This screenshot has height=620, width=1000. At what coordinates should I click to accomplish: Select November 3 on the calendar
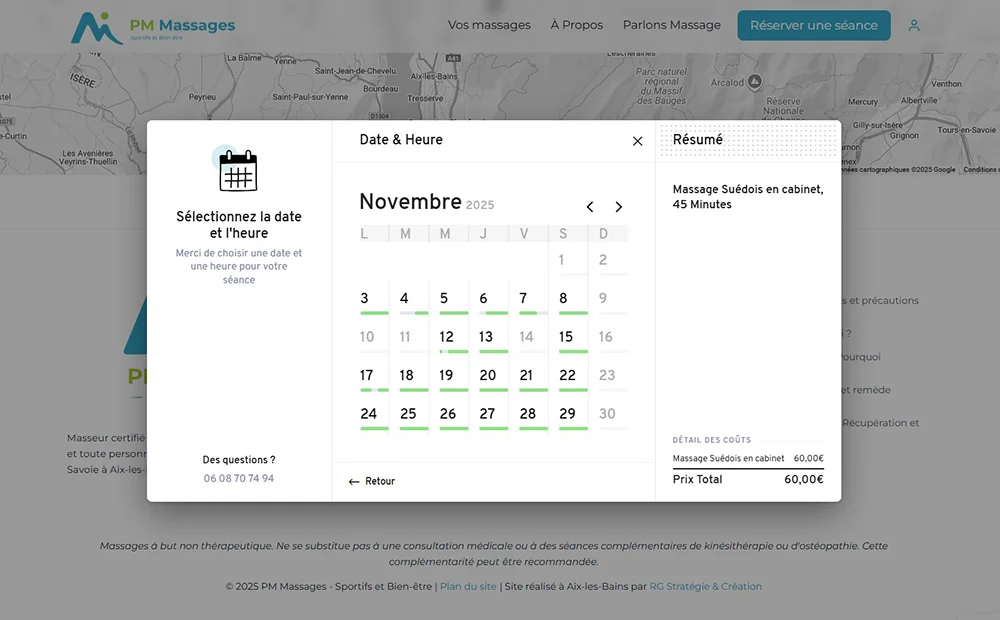coord(365,298)
